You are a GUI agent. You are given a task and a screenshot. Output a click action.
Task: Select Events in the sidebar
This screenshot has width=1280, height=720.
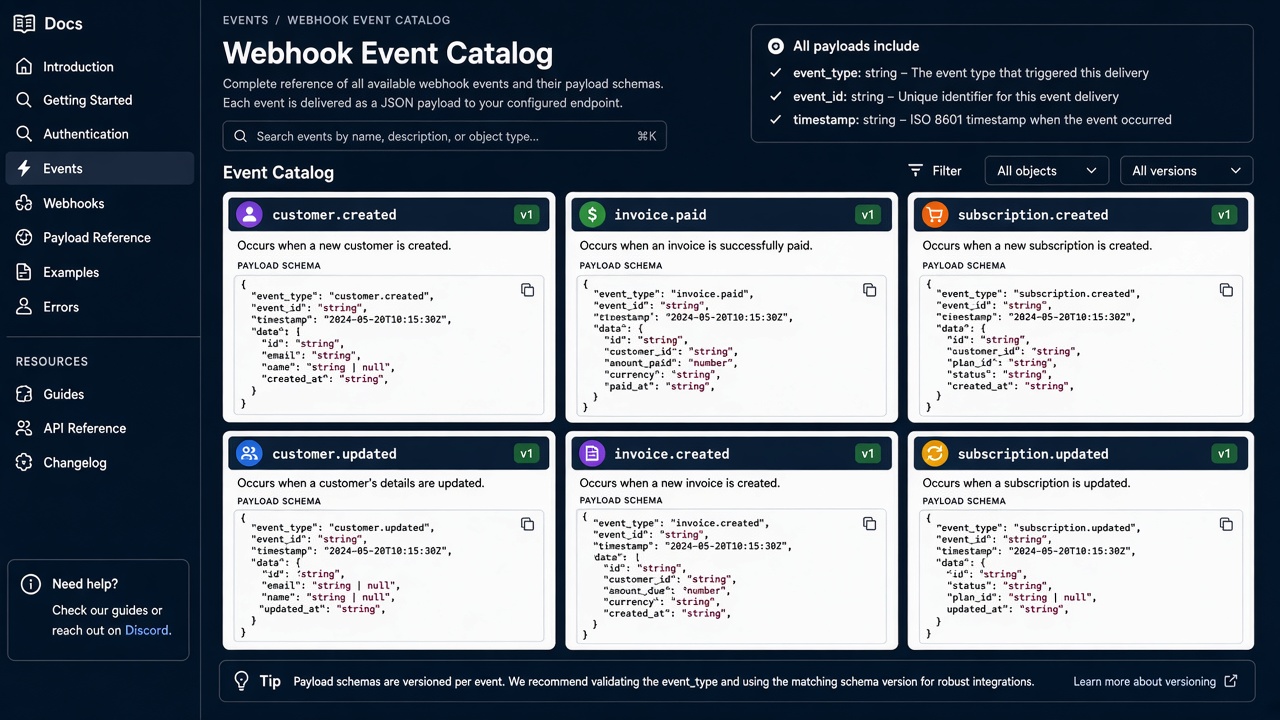(x=99, y=169)
